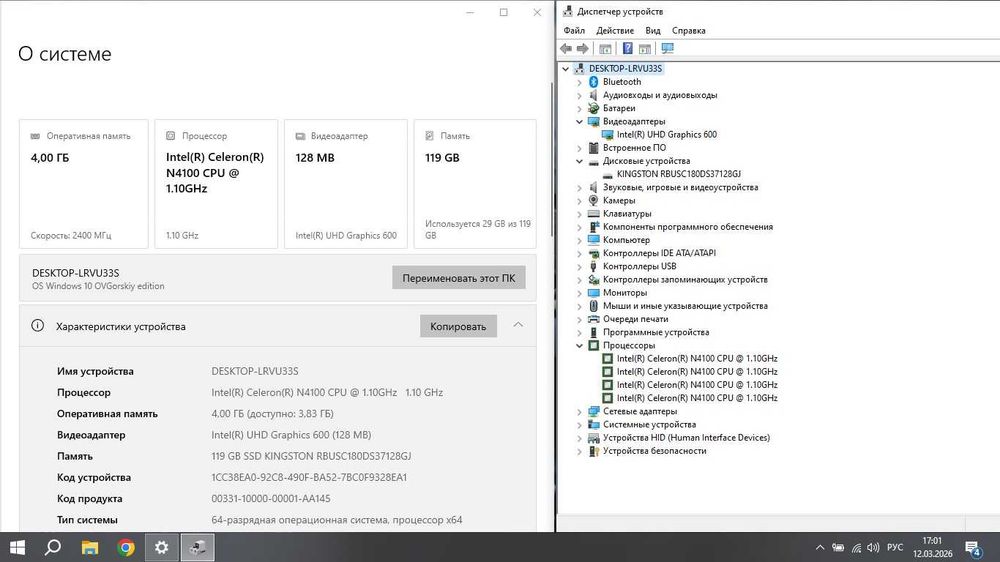Screen dimensions: 1000x562
Task: Select Компоненты программного обеспечения item
Action: (x=688, y=226)
